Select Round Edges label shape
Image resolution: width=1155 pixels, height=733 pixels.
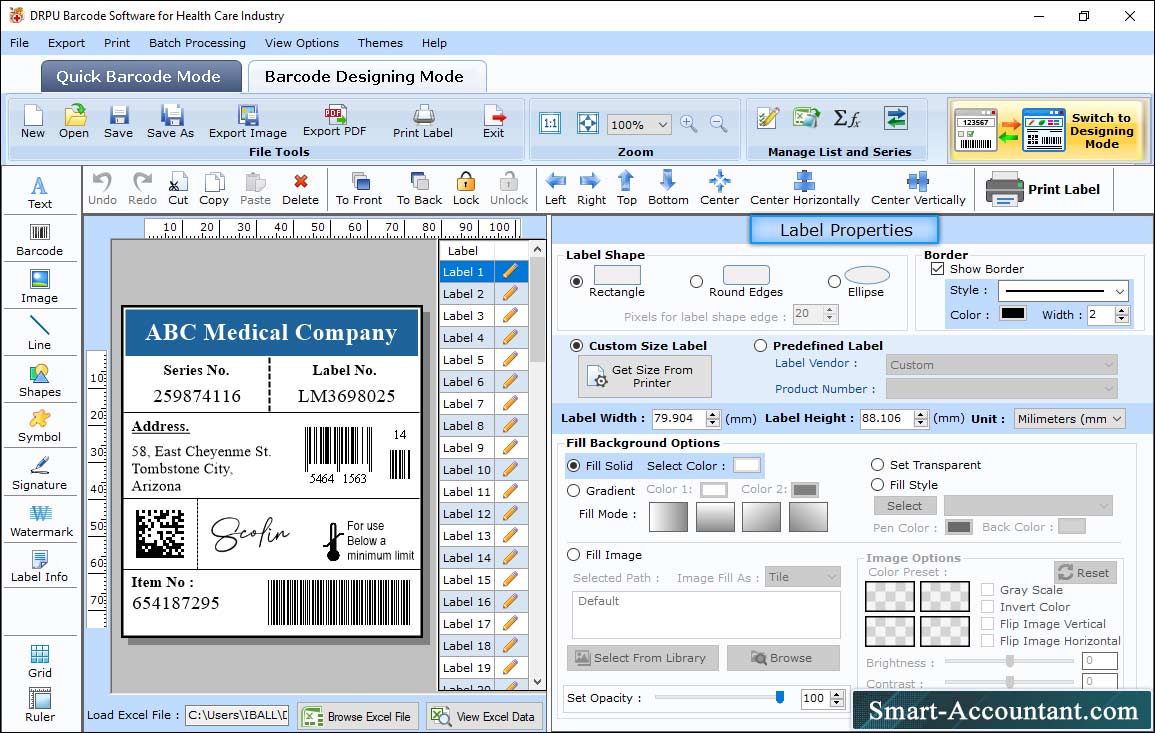pyautogui.click(x=696, y=281)
